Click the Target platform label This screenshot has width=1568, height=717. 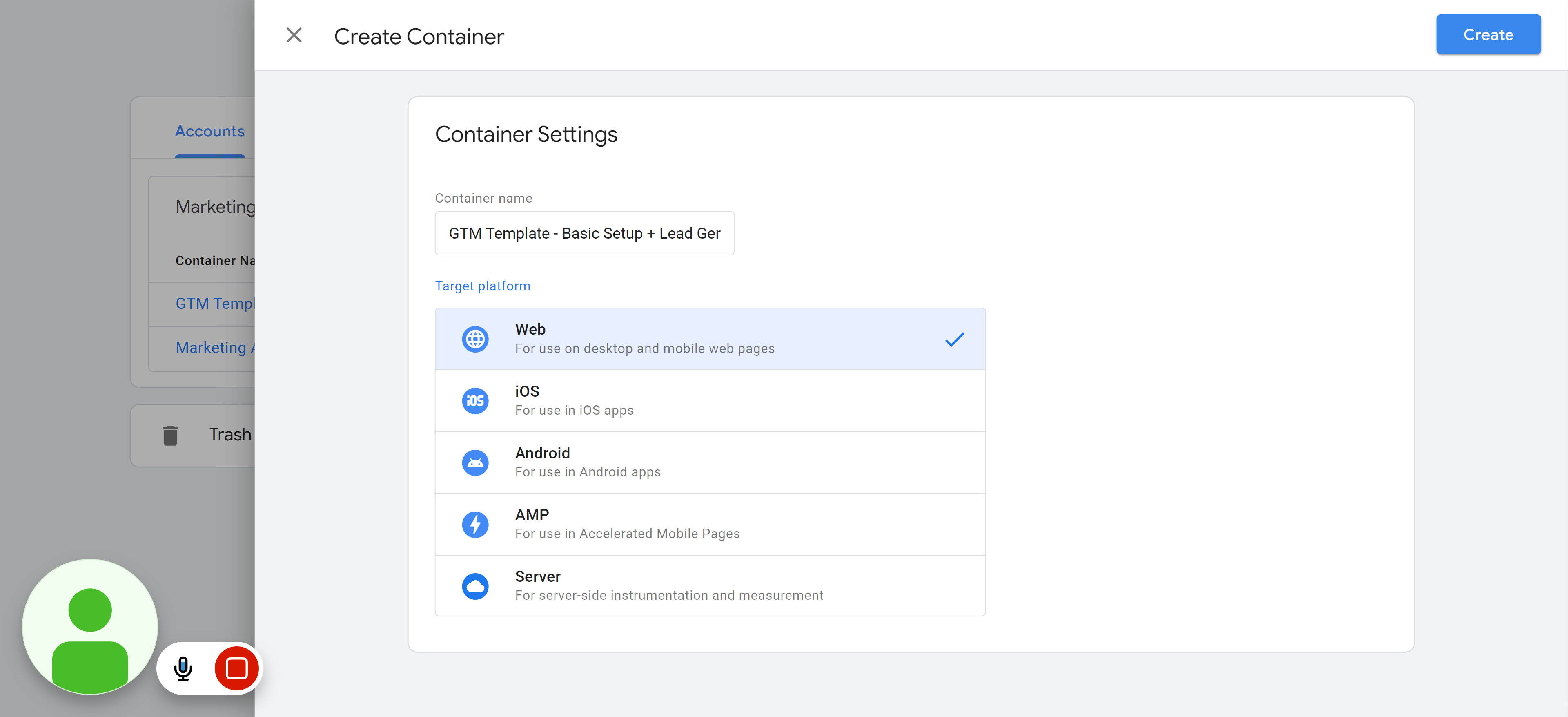pyautogui.click(x=483, y=286)
